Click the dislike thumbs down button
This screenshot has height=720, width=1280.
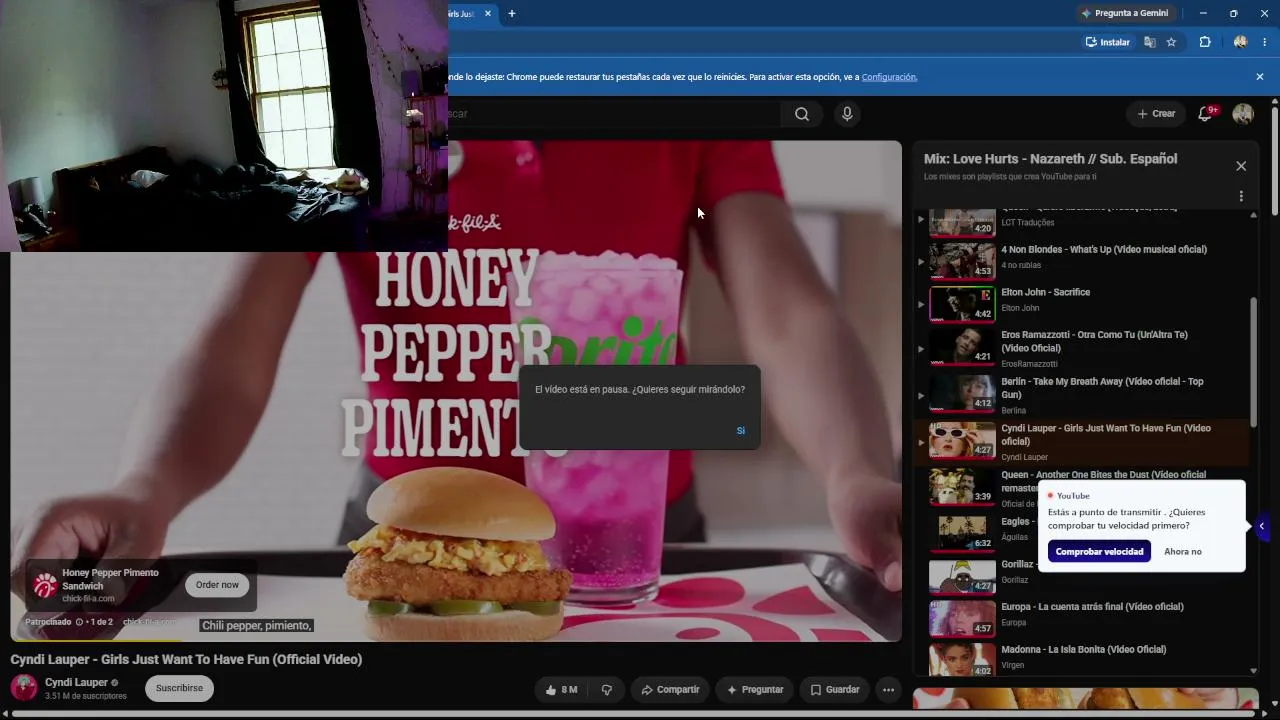click(606, 689)
